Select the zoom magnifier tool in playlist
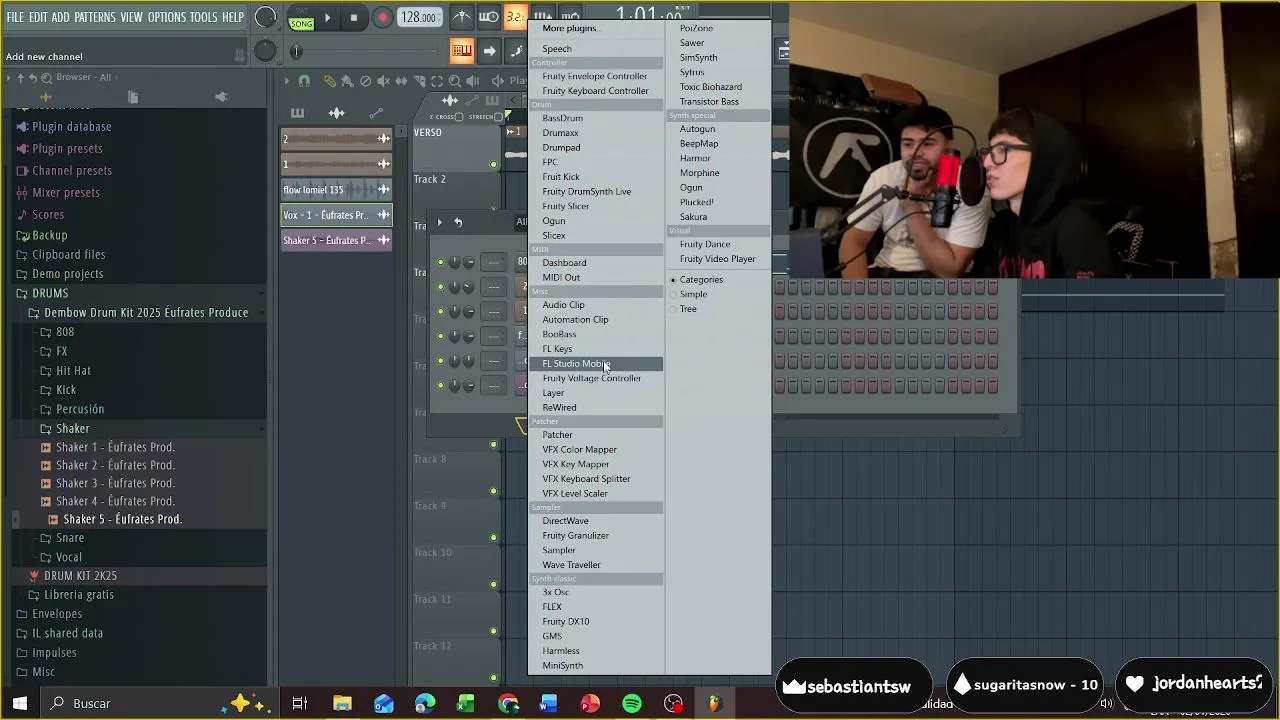 [455, 81]
